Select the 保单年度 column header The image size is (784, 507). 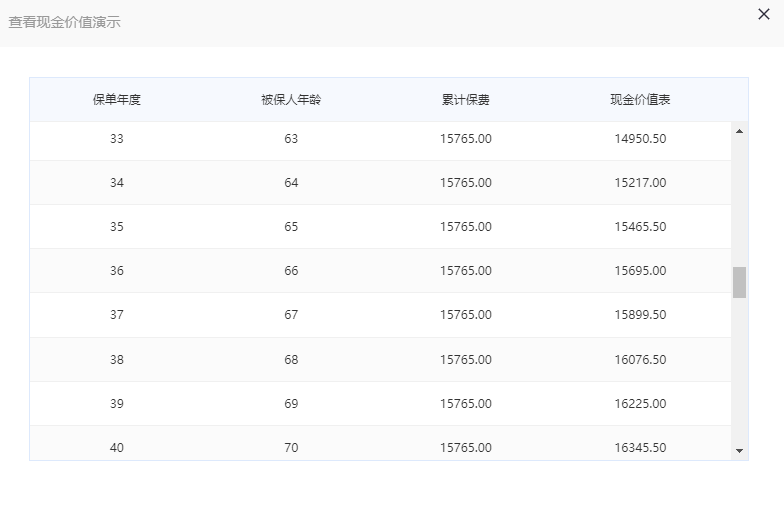[x=116, y=100]
